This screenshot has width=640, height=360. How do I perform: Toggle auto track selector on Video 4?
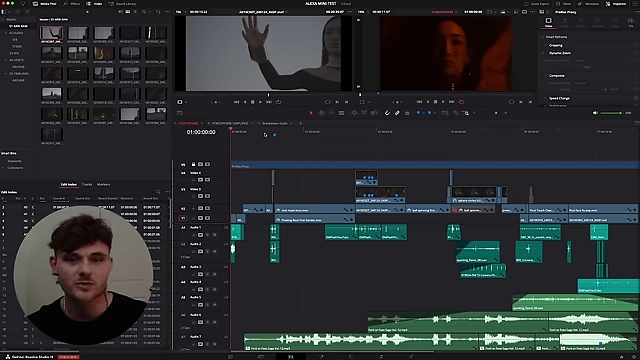click(x=200, y=180)
